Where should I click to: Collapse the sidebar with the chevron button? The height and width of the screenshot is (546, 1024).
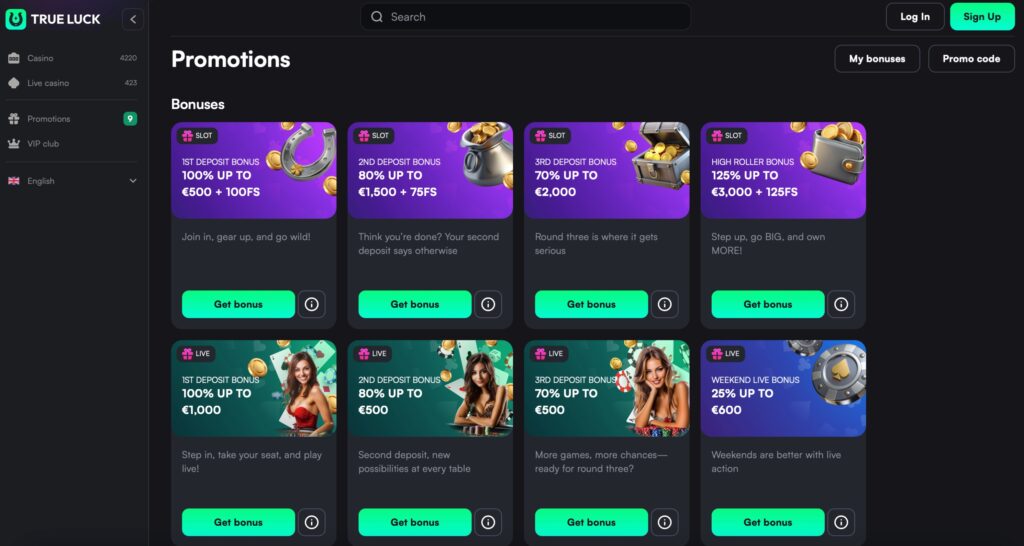coord(133,19)
